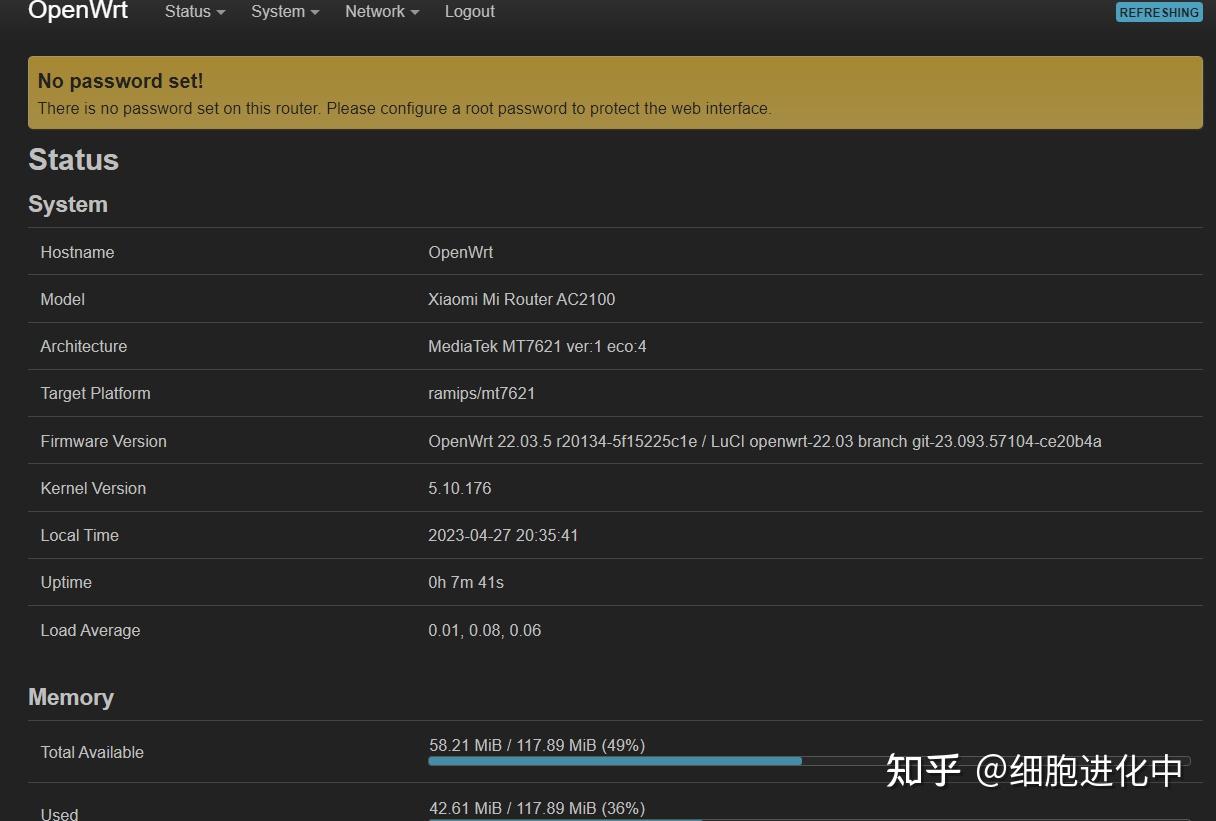Open the System menu dropdown
Viewport: 1216px width, 821px height.
pos(277,12)
